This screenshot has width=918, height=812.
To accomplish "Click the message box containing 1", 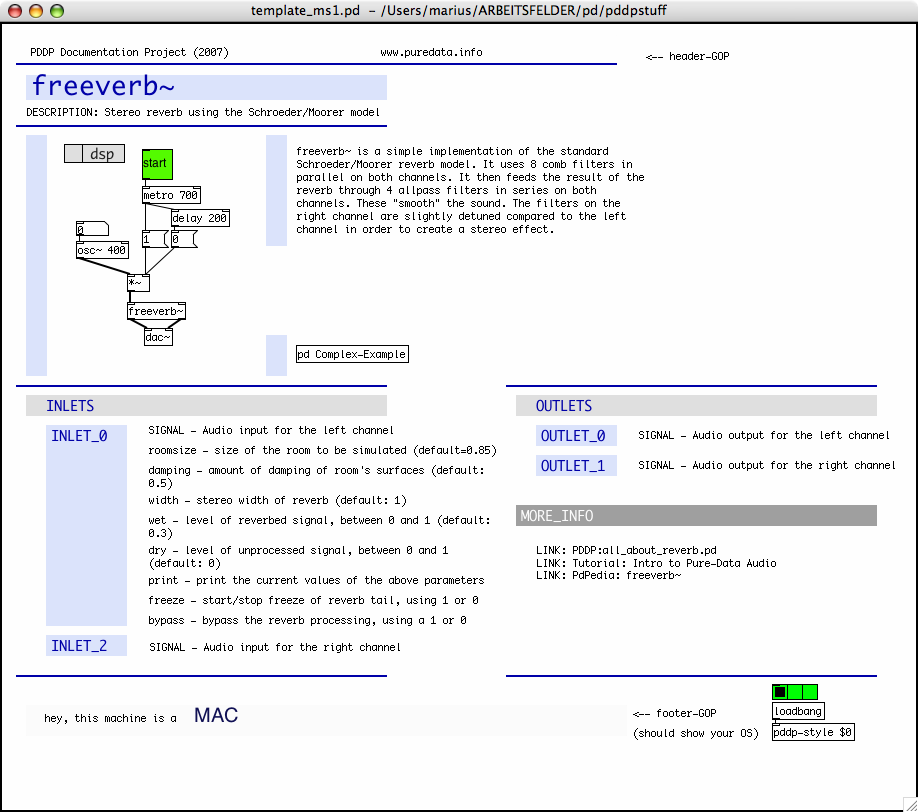I will tap(155, 239).
